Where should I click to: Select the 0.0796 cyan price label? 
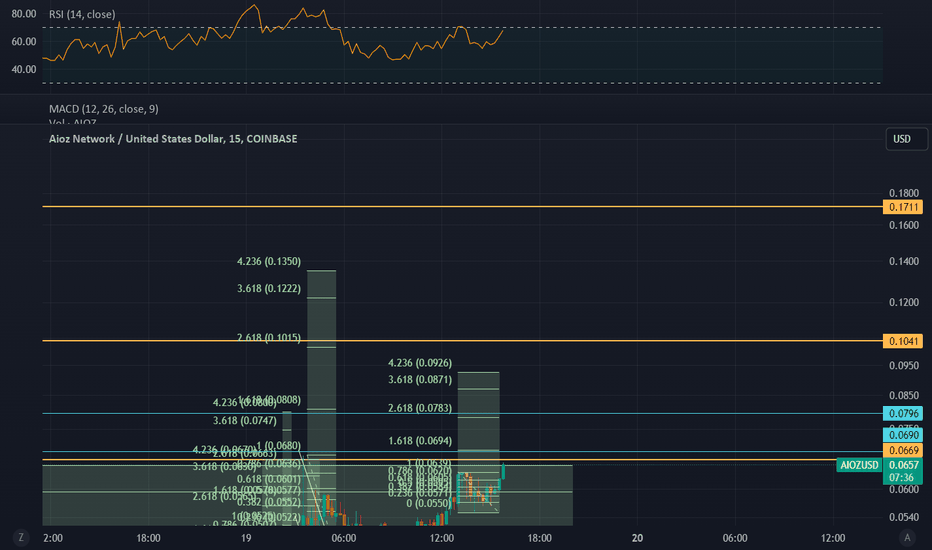point(903,413)
